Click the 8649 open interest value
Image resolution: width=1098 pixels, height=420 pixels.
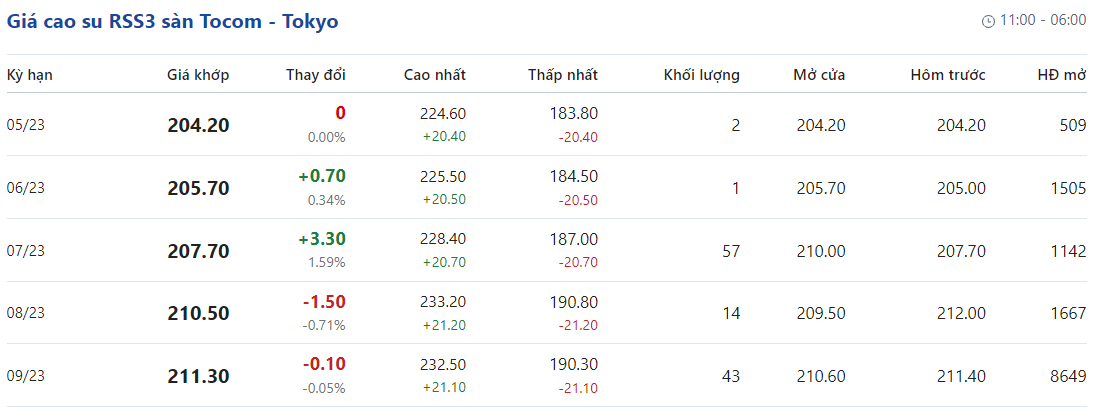click(1067, 376)
